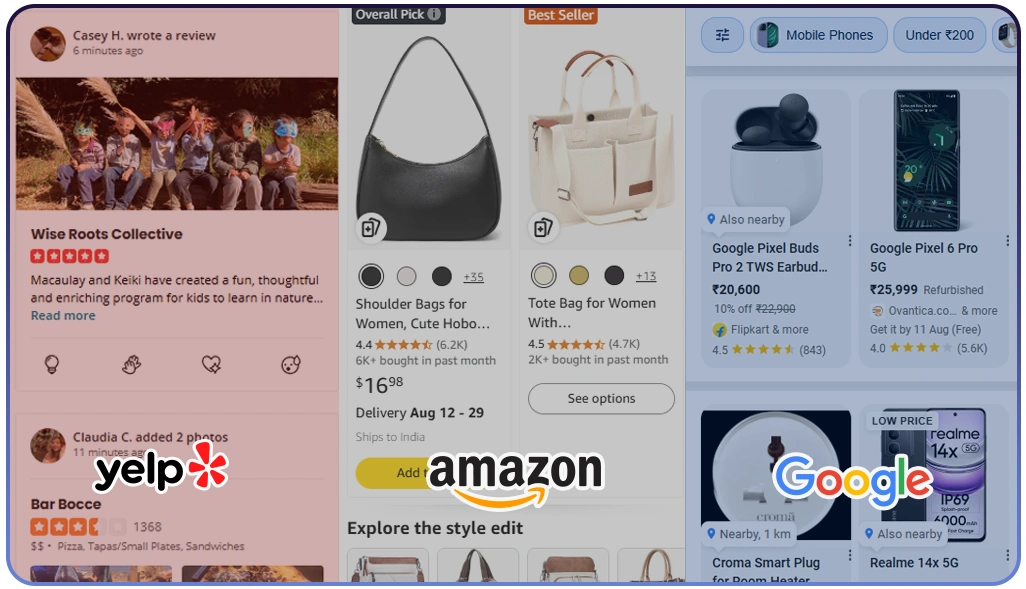1026x589 pixels.
Task: Open three-dot menu for Croma Smart Plug
Action: pyautogui.click(x=849, y=555)
